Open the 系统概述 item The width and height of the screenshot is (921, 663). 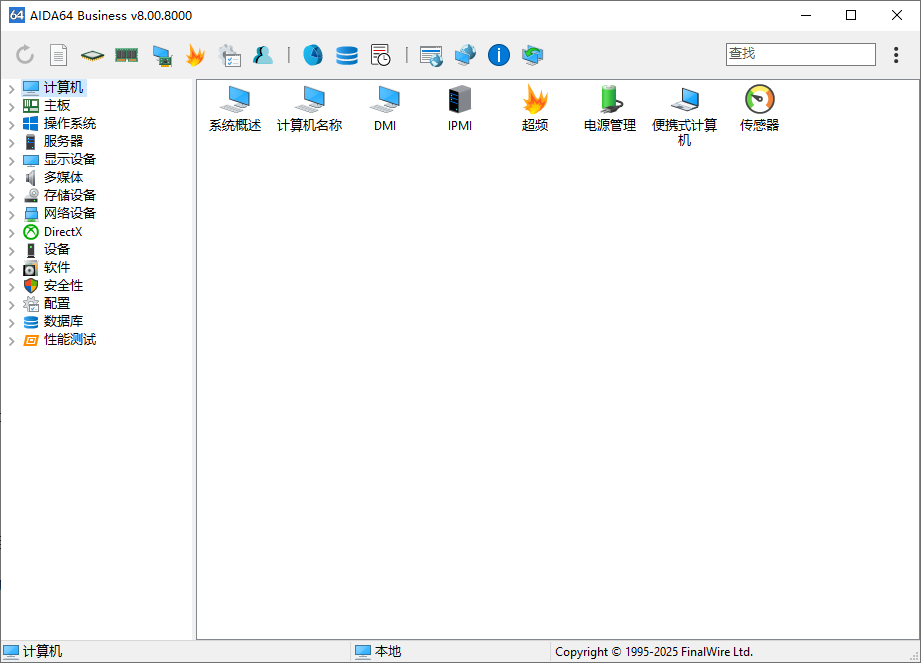(235, 100)
